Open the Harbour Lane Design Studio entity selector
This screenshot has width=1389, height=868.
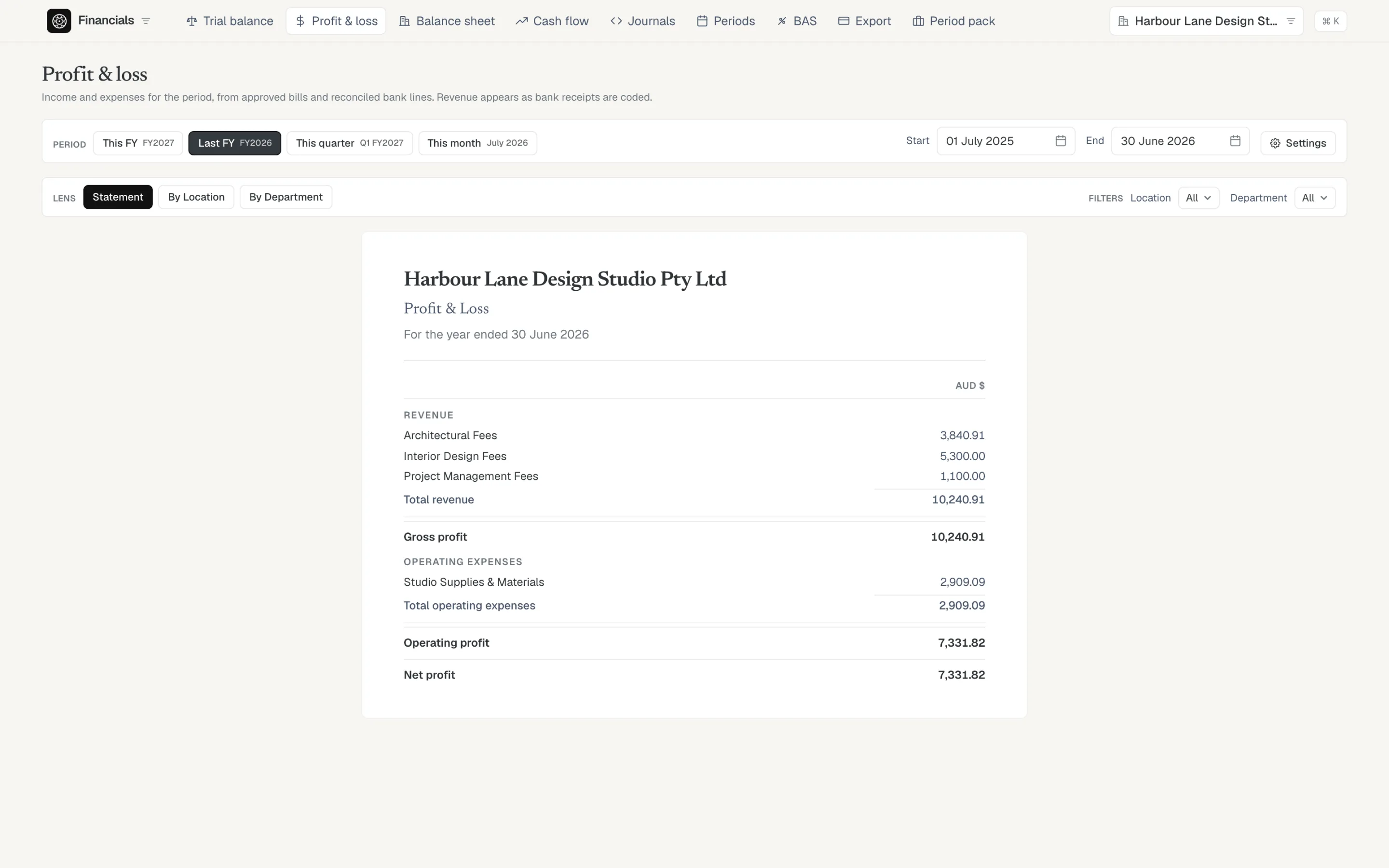click(1206, 21)
